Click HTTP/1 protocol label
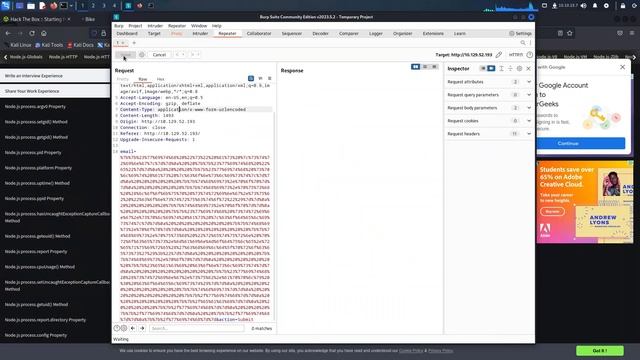 pyautogui.click(x=516, y=54)
